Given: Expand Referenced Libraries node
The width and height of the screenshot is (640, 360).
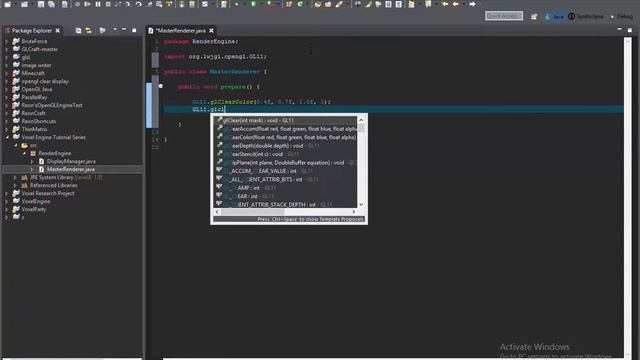Looking at the screenshot, I should pos(15,185).
